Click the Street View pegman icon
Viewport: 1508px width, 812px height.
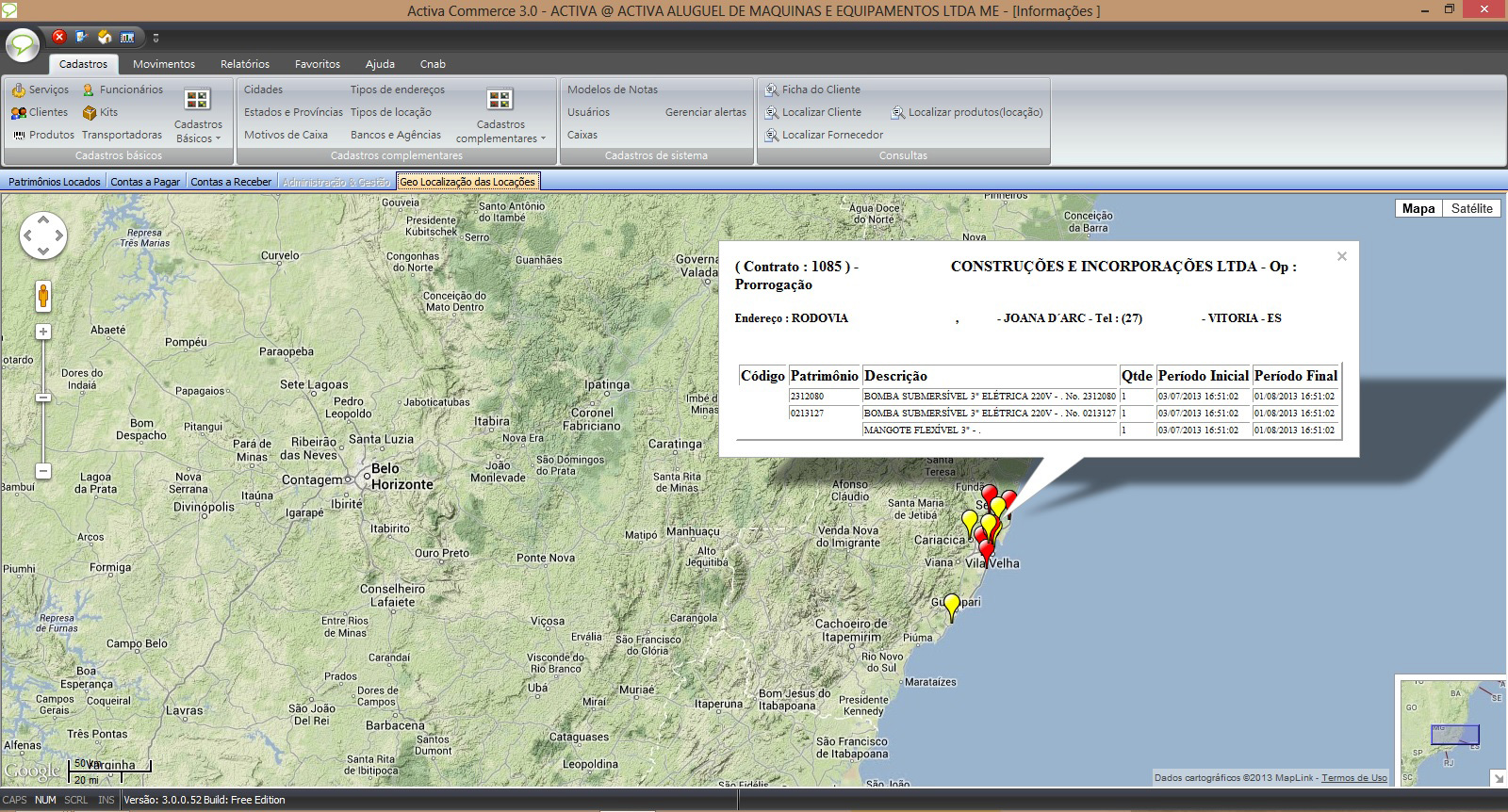43,296
